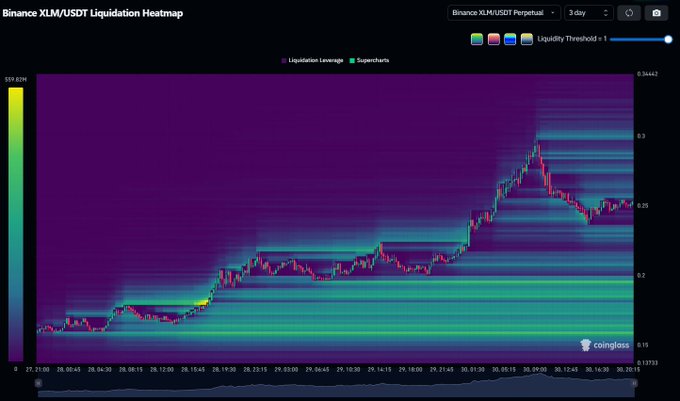This screenshot has width=680, height=401.
Task: Click the 0.34442 top price label
Action: tap(647, 74)
